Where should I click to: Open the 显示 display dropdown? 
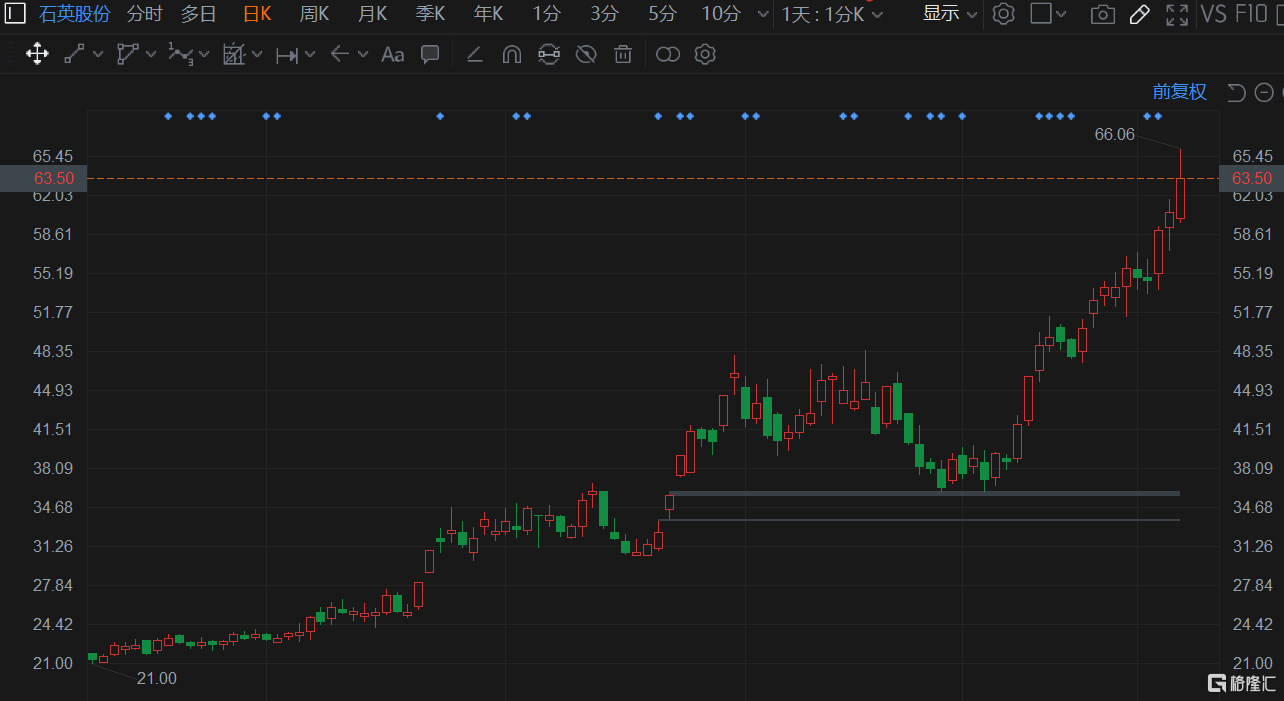[950, 14]
